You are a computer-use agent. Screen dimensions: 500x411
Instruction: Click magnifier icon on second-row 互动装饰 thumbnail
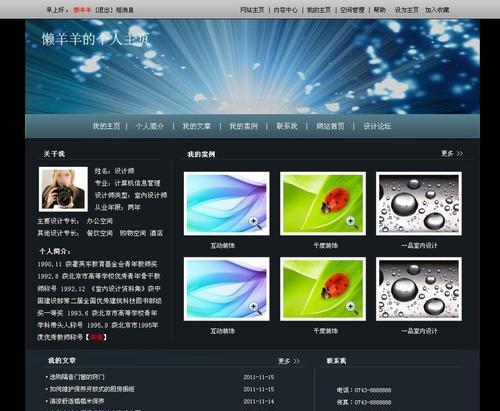click(255, 308)
